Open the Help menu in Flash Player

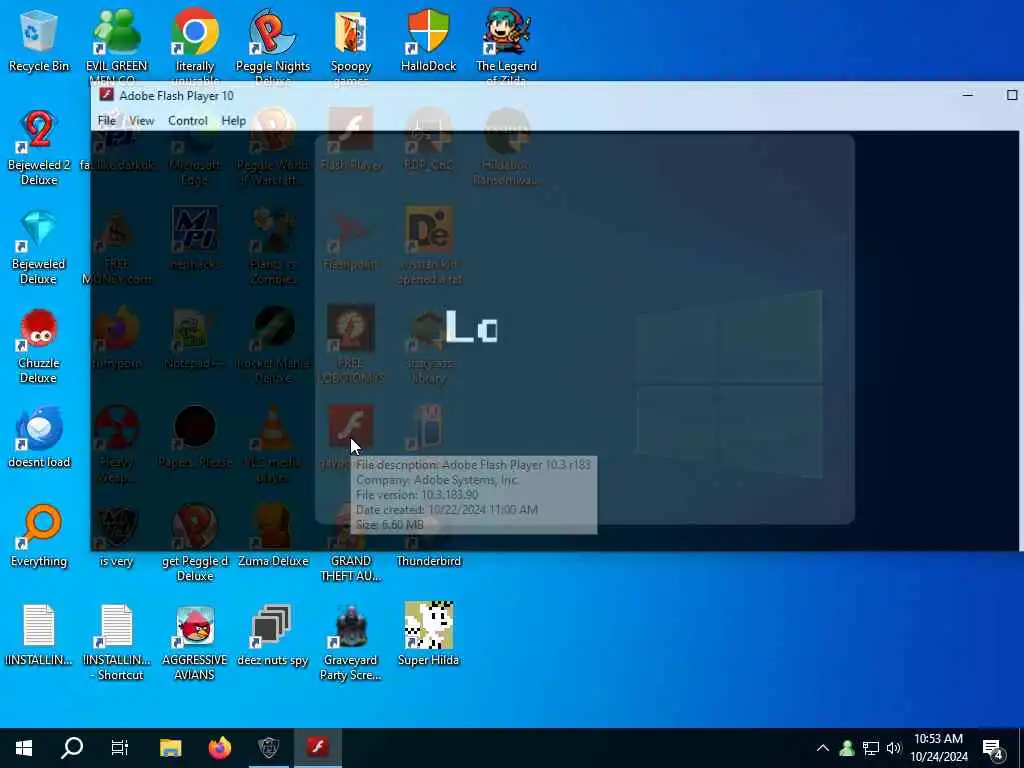point(233,121)
